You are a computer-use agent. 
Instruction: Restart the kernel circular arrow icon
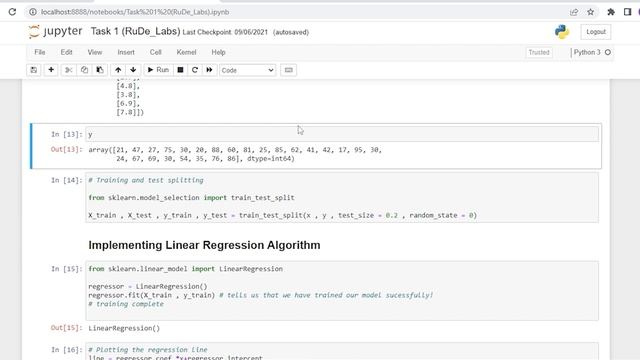[195, 70]
